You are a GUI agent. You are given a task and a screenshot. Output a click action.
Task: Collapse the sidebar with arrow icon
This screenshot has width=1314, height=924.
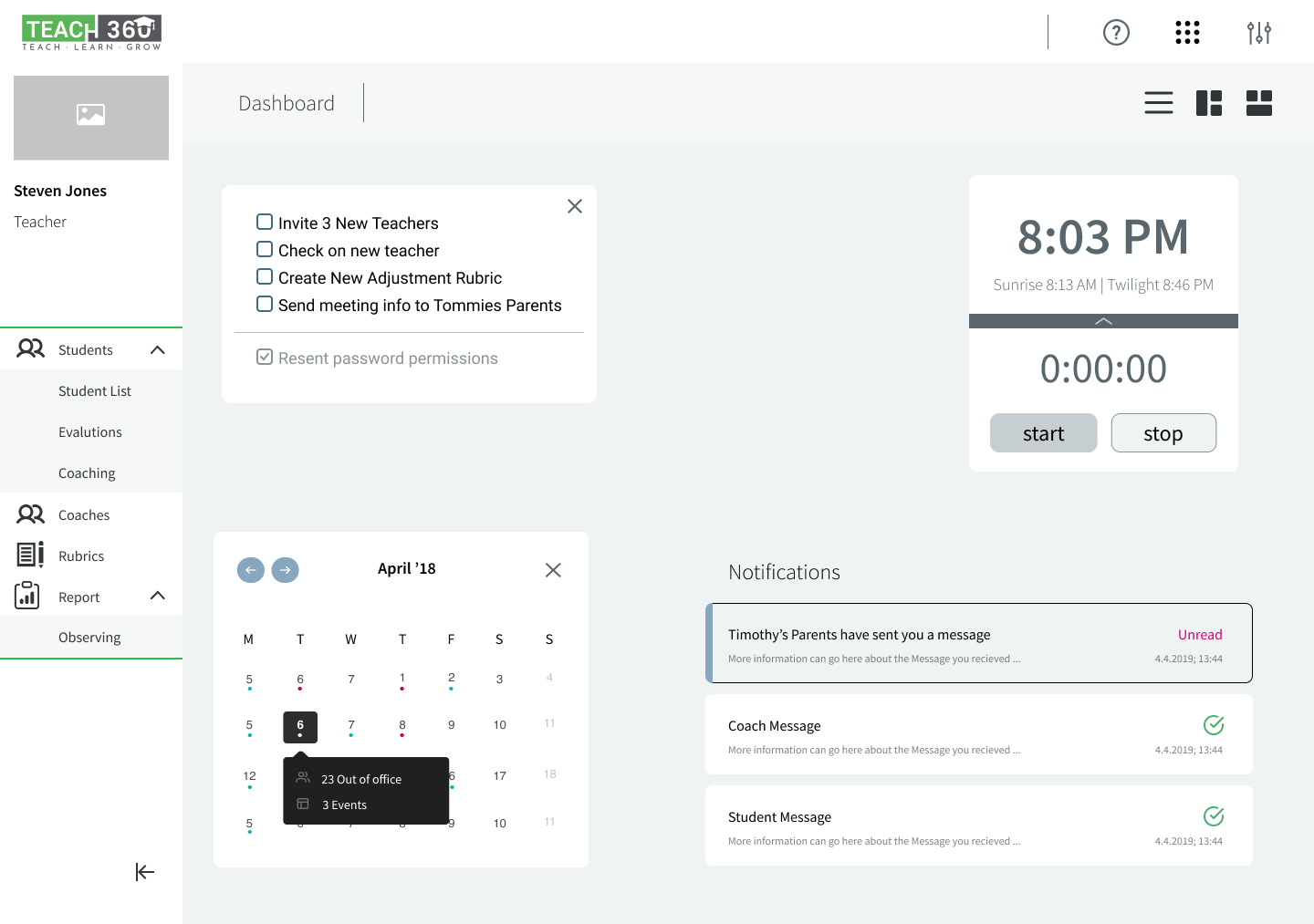pos(145,872)
